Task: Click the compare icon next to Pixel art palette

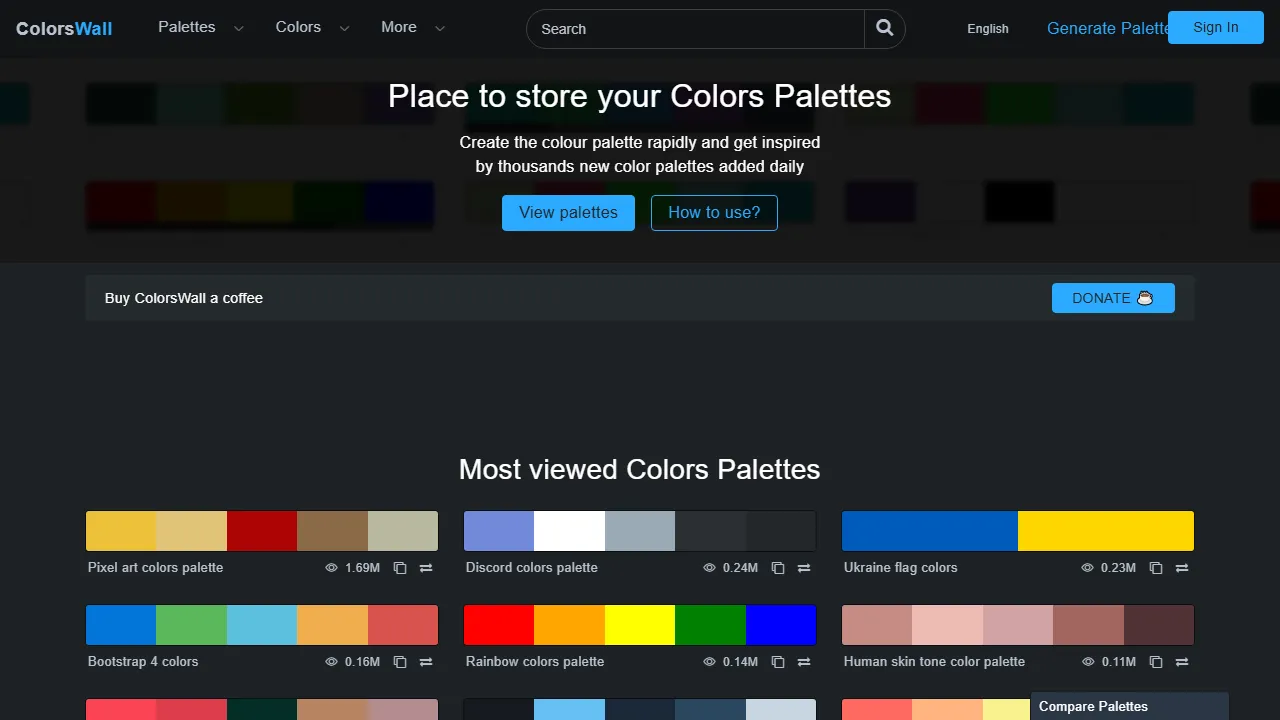Action: coord(425,567)
